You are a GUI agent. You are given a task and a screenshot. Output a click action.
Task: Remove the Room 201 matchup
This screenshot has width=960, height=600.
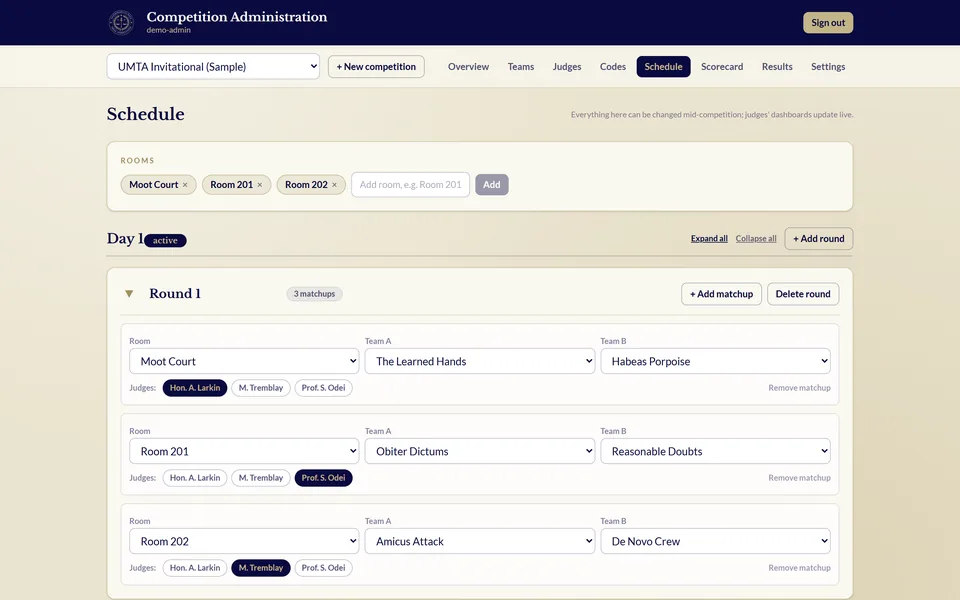(x=799, y=478)
